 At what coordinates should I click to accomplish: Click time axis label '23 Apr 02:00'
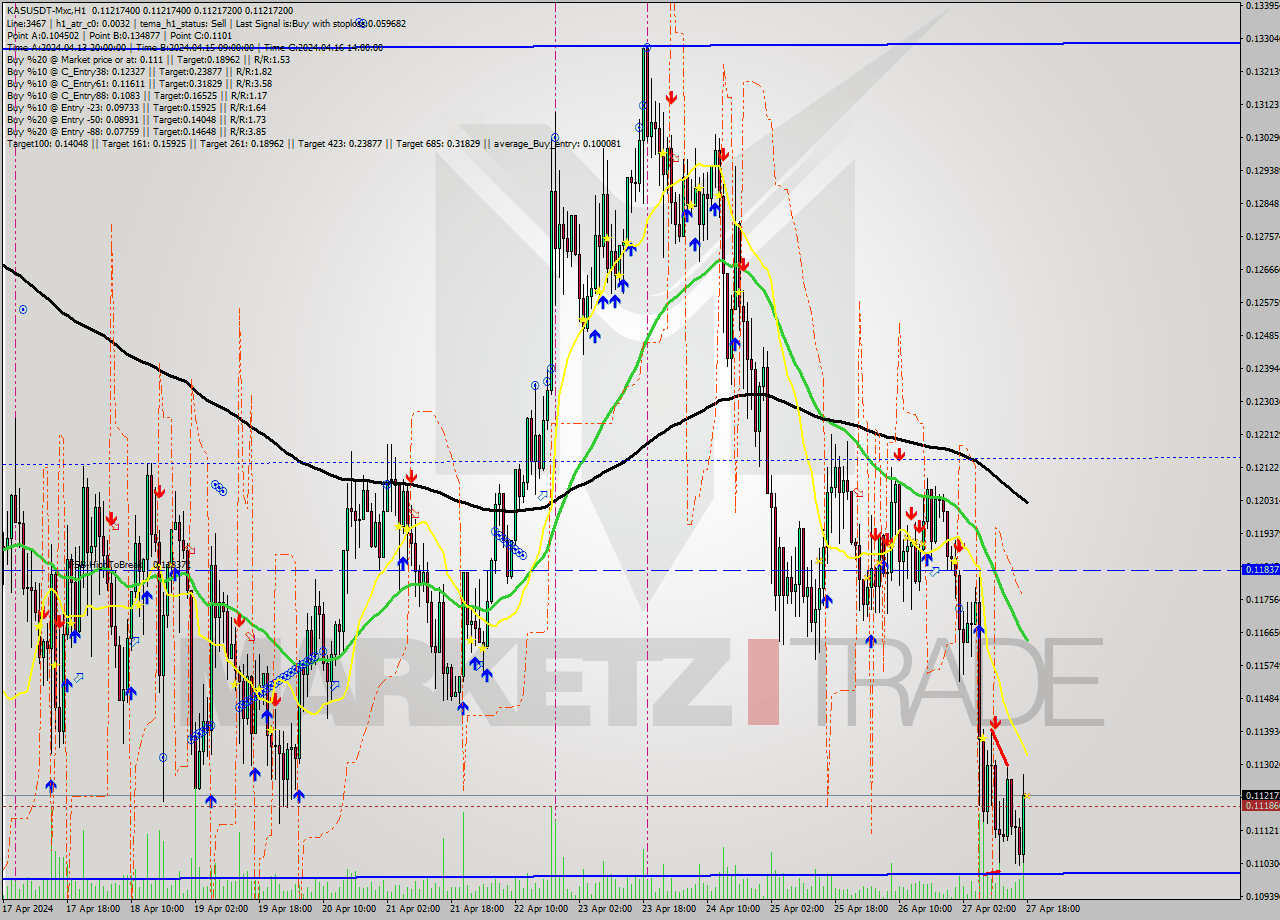click(x=605, y=909)
